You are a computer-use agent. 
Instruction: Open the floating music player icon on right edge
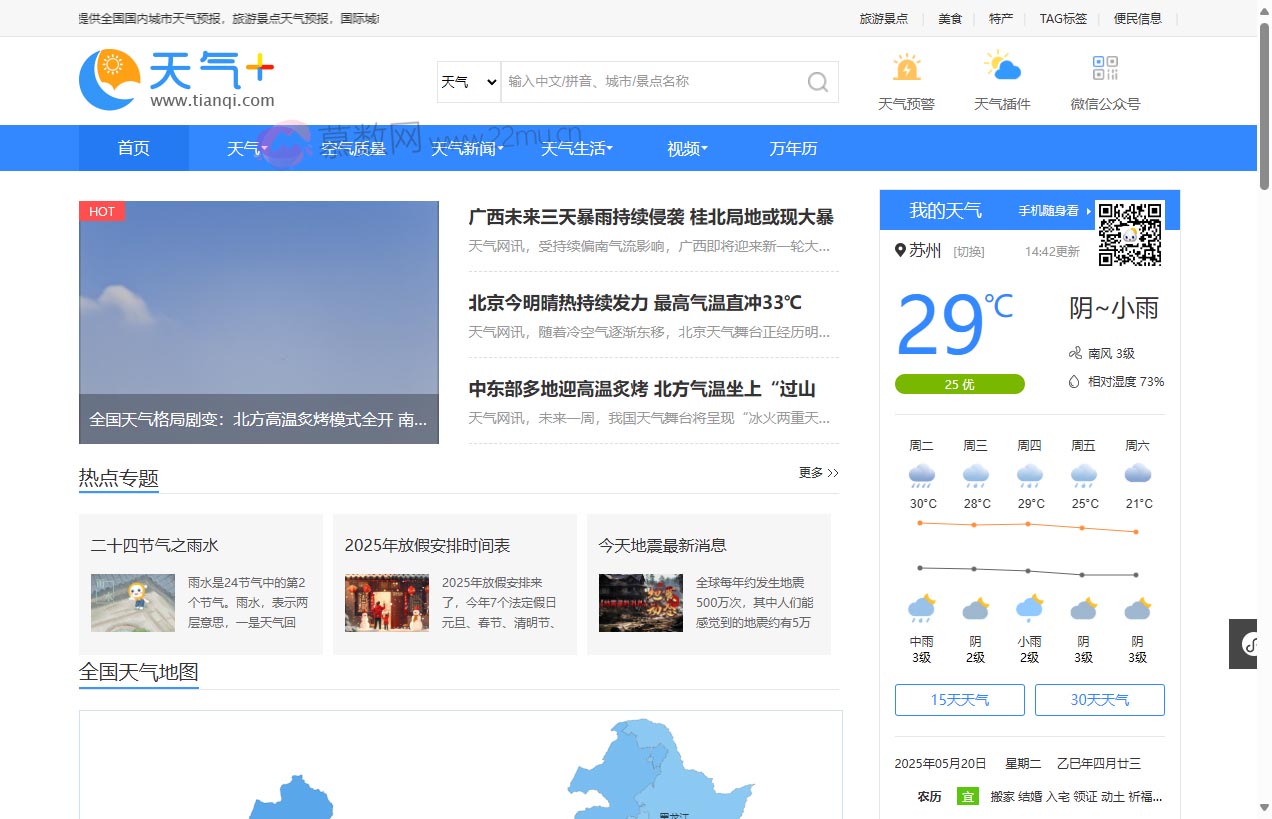[1252, 644]
